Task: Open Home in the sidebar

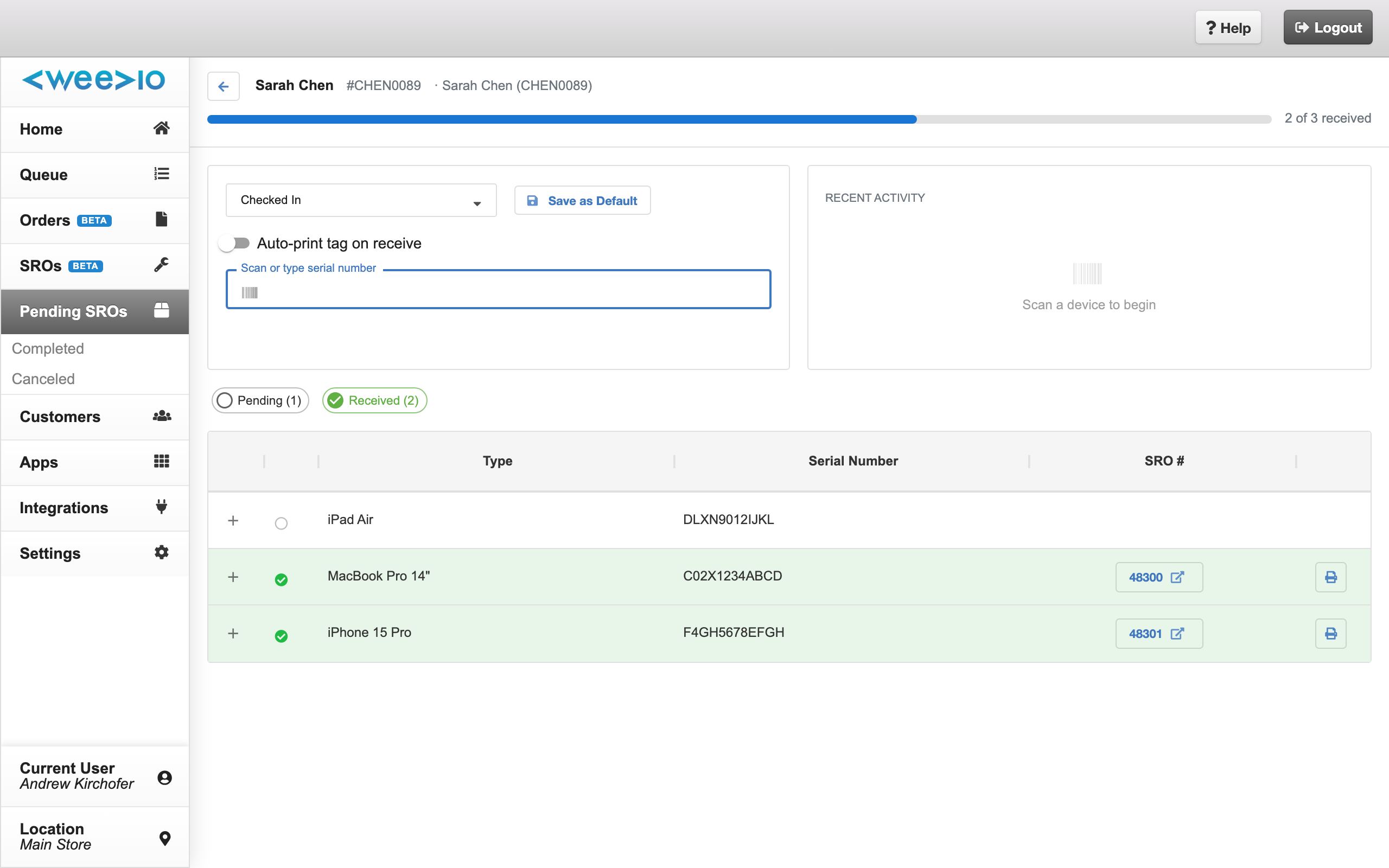Action: click(95, 129)
